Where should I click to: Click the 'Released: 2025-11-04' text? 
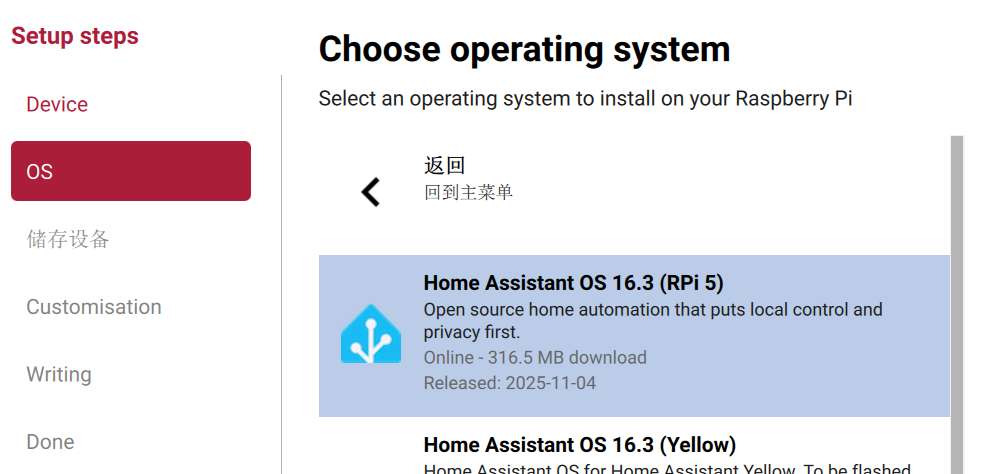tap(509, 383)
